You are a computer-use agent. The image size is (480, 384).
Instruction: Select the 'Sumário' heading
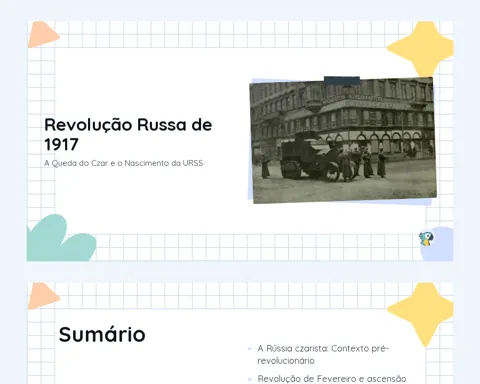[102, 334]
